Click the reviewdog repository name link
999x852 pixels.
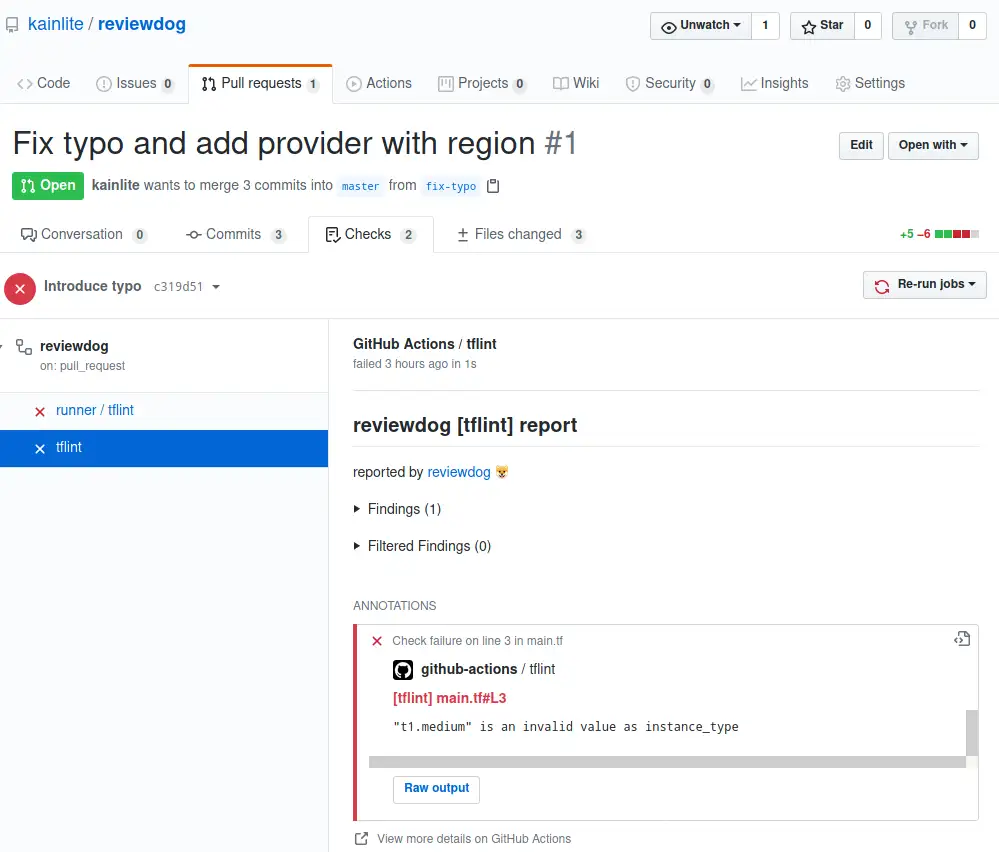[141, 24]
